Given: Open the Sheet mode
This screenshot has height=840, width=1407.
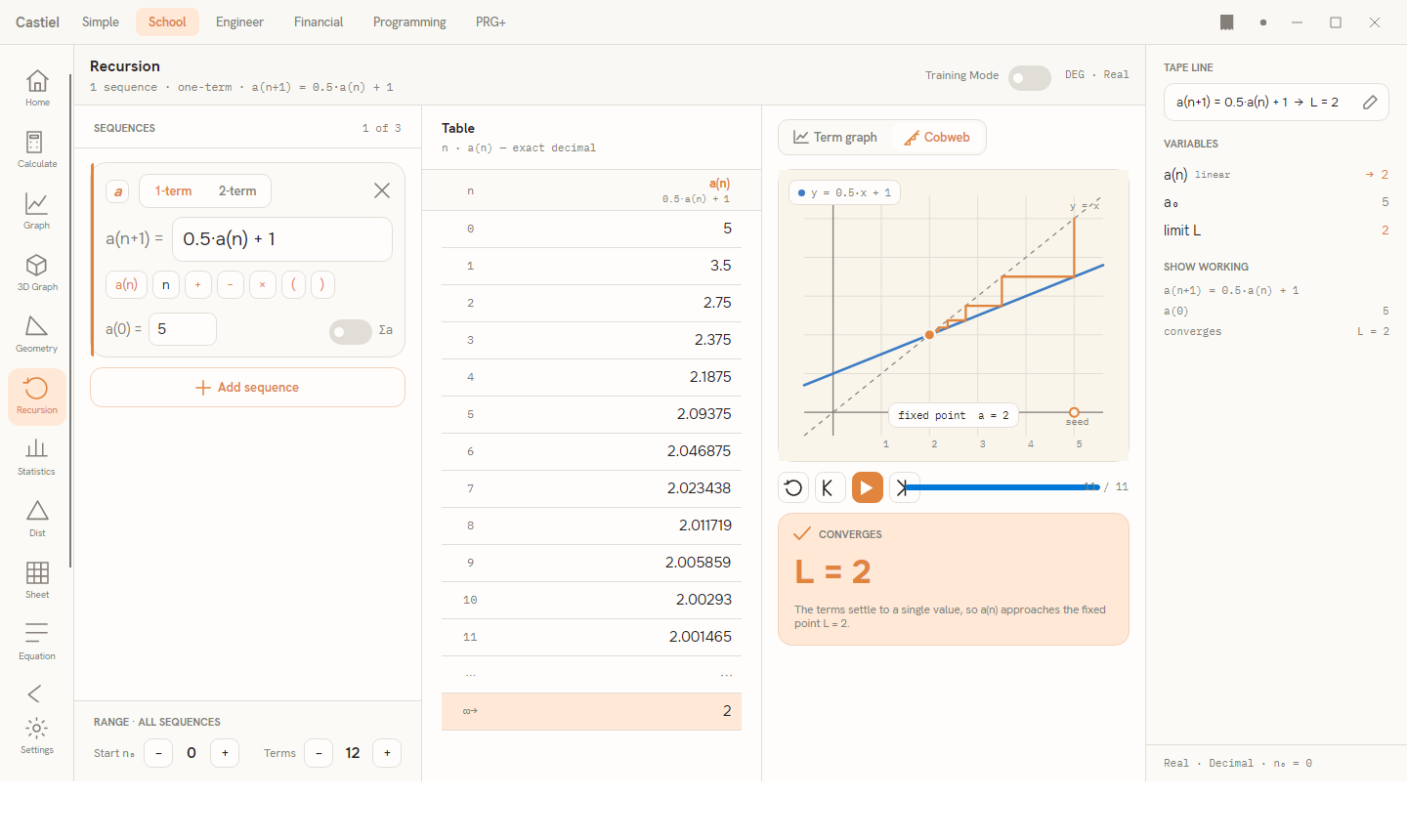Looking at the screenshot, I should point(37,579).
